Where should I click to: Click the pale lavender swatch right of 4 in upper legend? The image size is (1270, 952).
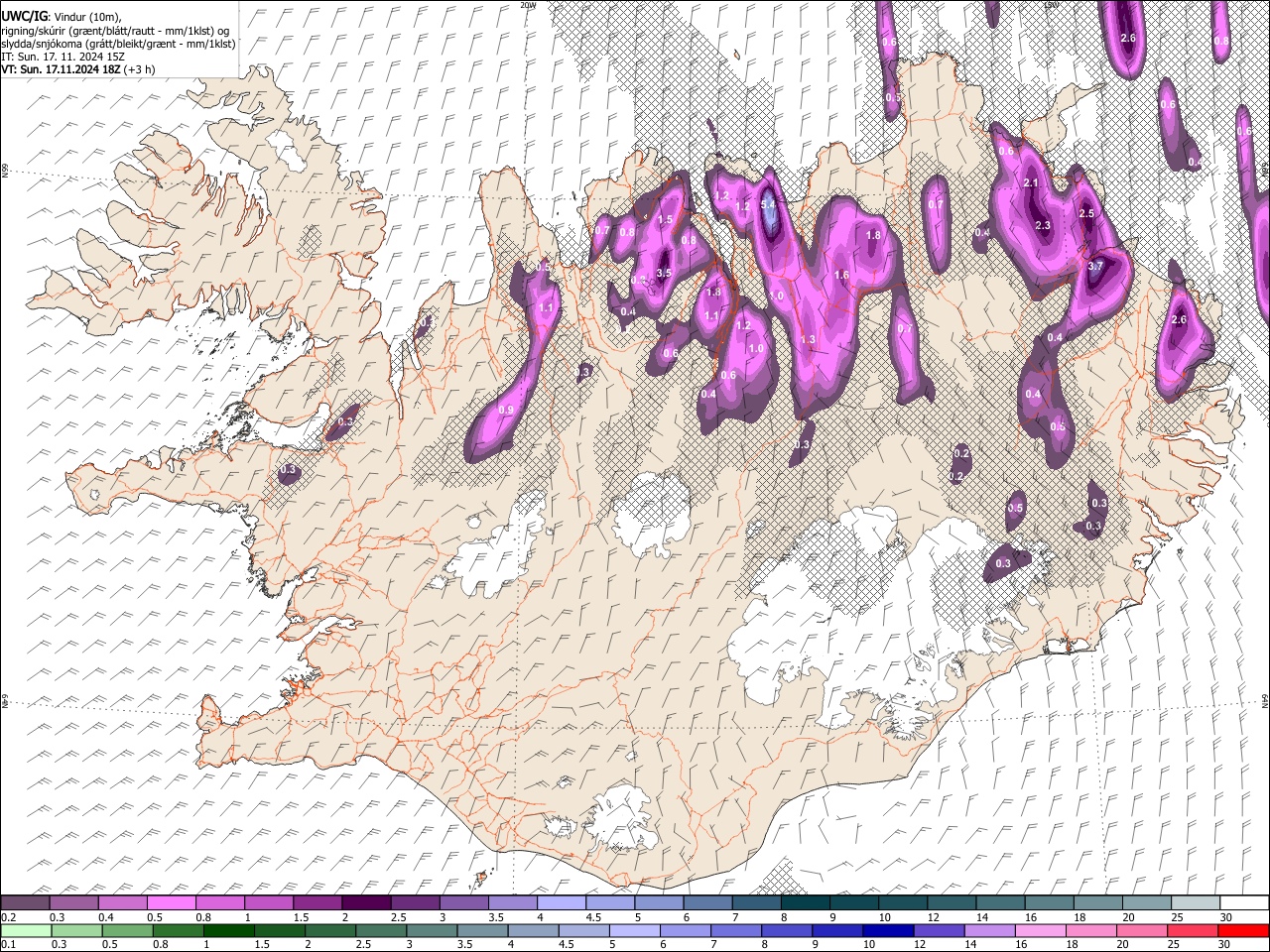coord(560,903)
